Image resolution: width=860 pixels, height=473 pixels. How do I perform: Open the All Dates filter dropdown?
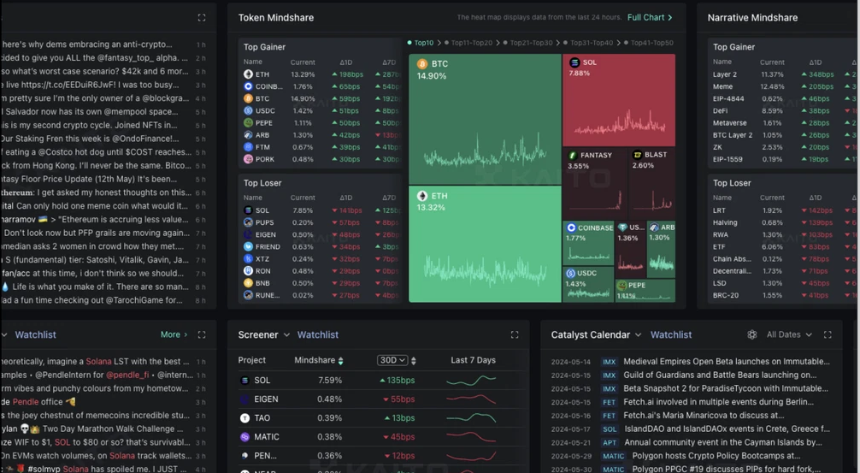point(789,335)
